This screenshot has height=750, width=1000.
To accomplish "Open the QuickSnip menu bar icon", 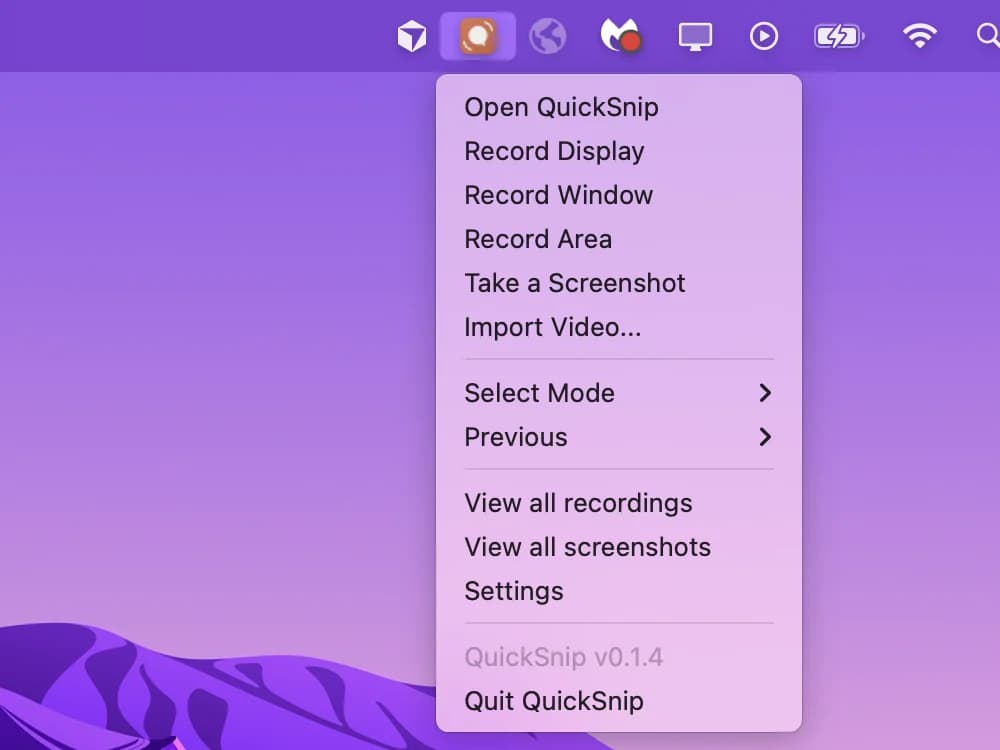I will click(477, 35).
